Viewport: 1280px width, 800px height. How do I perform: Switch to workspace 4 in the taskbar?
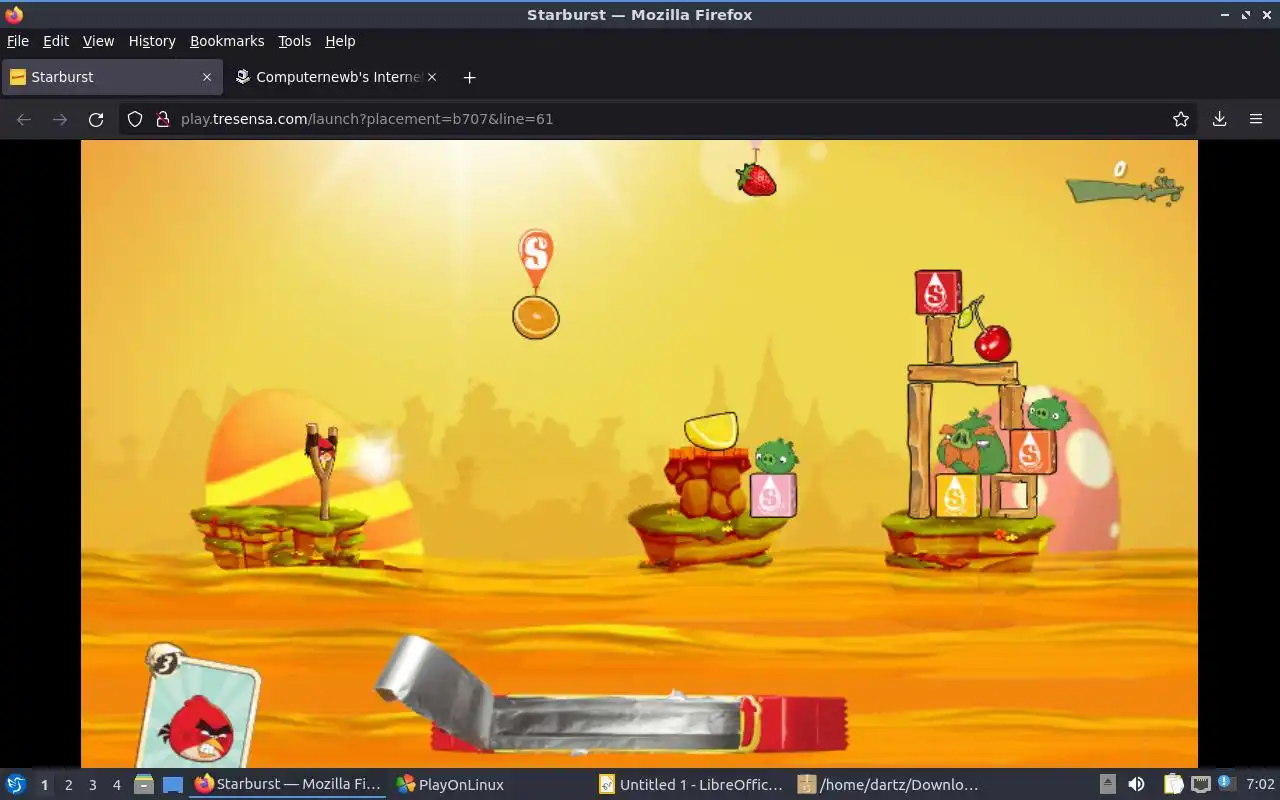[x=116, y=785]
